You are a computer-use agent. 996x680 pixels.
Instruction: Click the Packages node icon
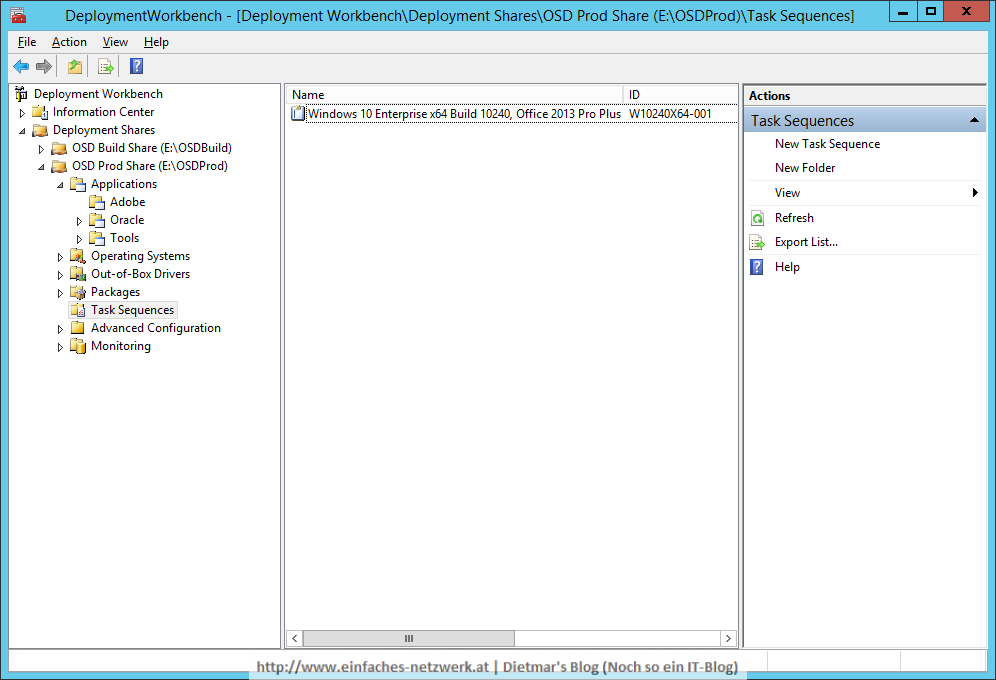tap(78, 292)
